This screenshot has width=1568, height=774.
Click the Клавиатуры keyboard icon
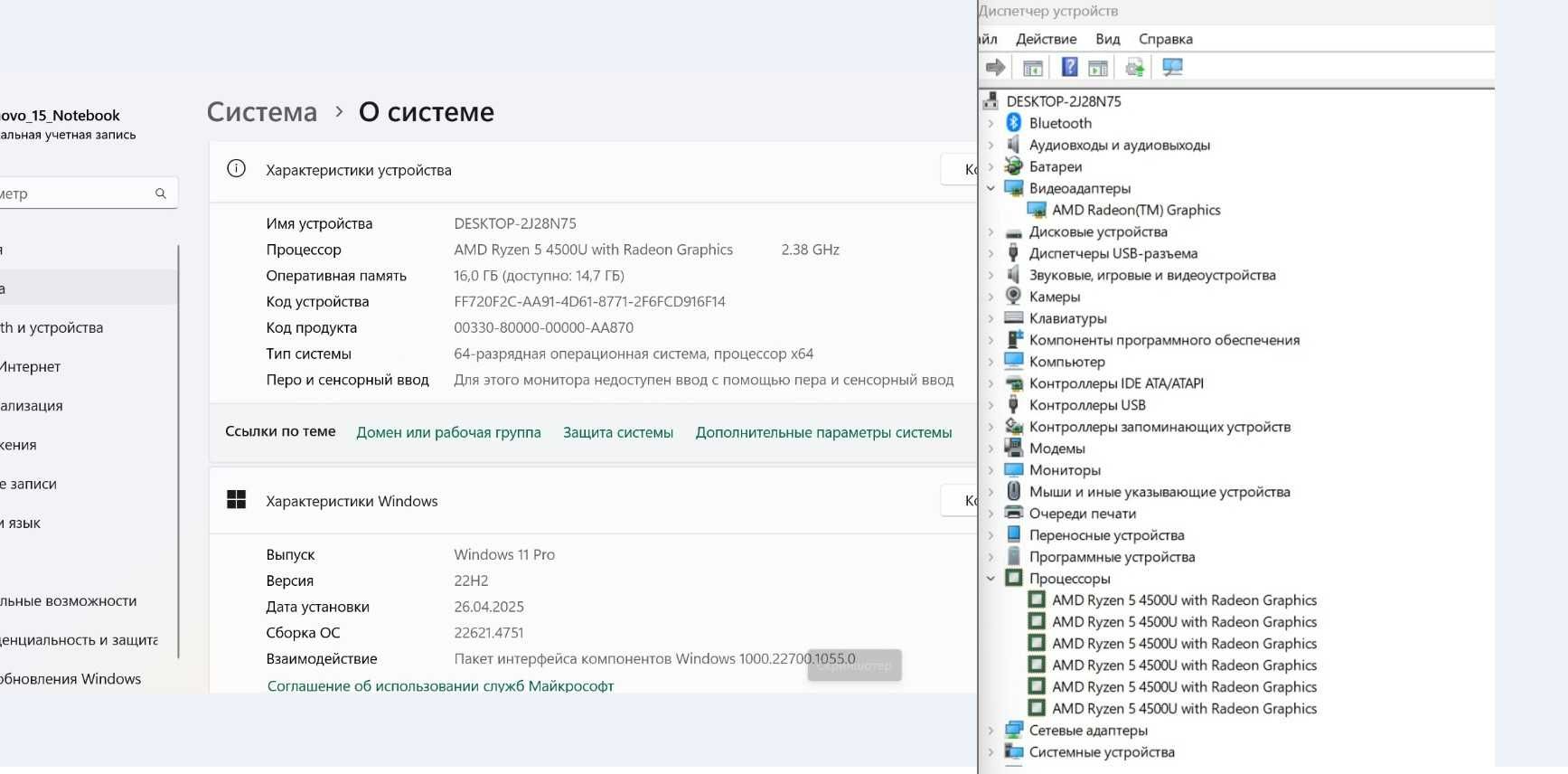[x=1014, y=318]
